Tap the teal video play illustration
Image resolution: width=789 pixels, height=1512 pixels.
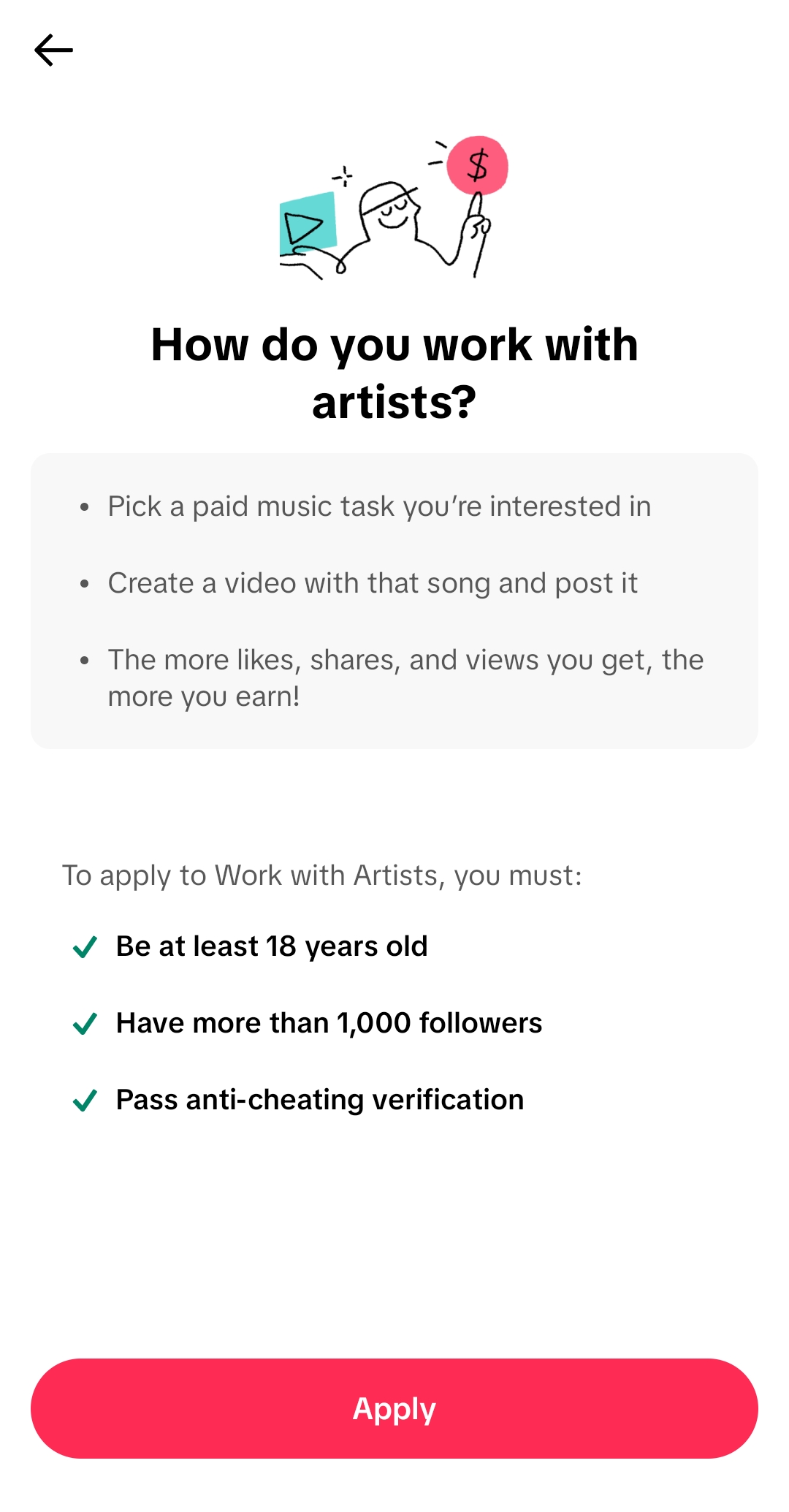tap(308, 222)
